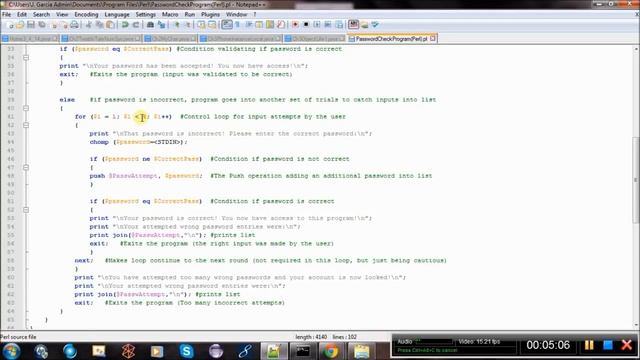
Task: Open the Plugins menu
Action: click(210, 14)
